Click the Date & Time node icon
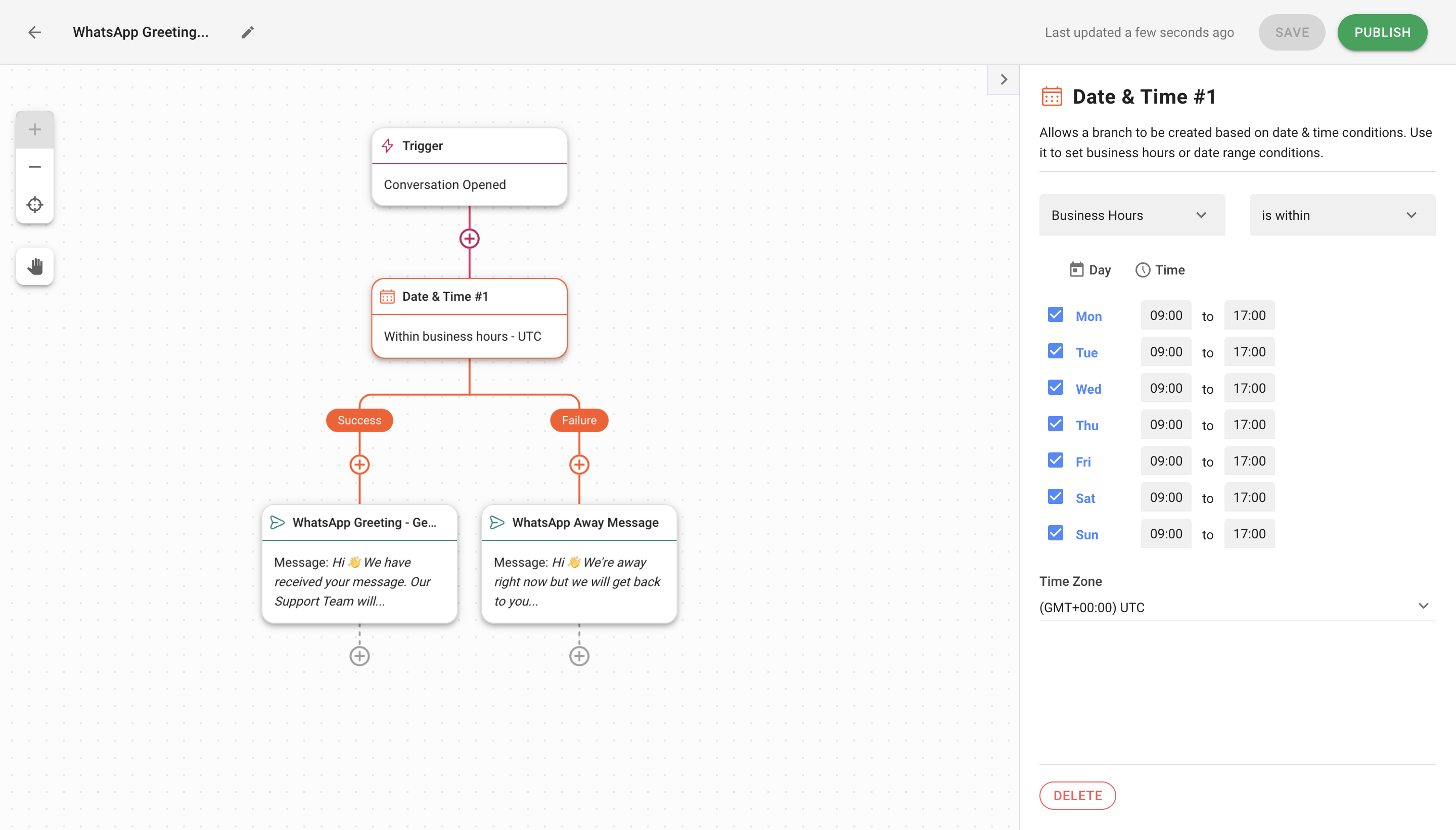Viewport: 1456px width, 830px height. [x=388, y=296]
